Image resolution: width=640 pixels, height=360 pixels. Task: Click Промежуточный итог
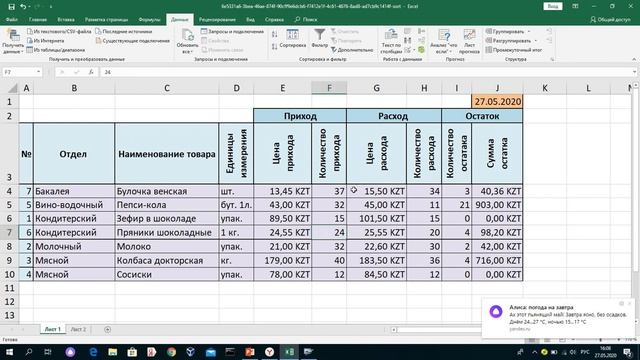pyautogui.click(x=514, y=50)
